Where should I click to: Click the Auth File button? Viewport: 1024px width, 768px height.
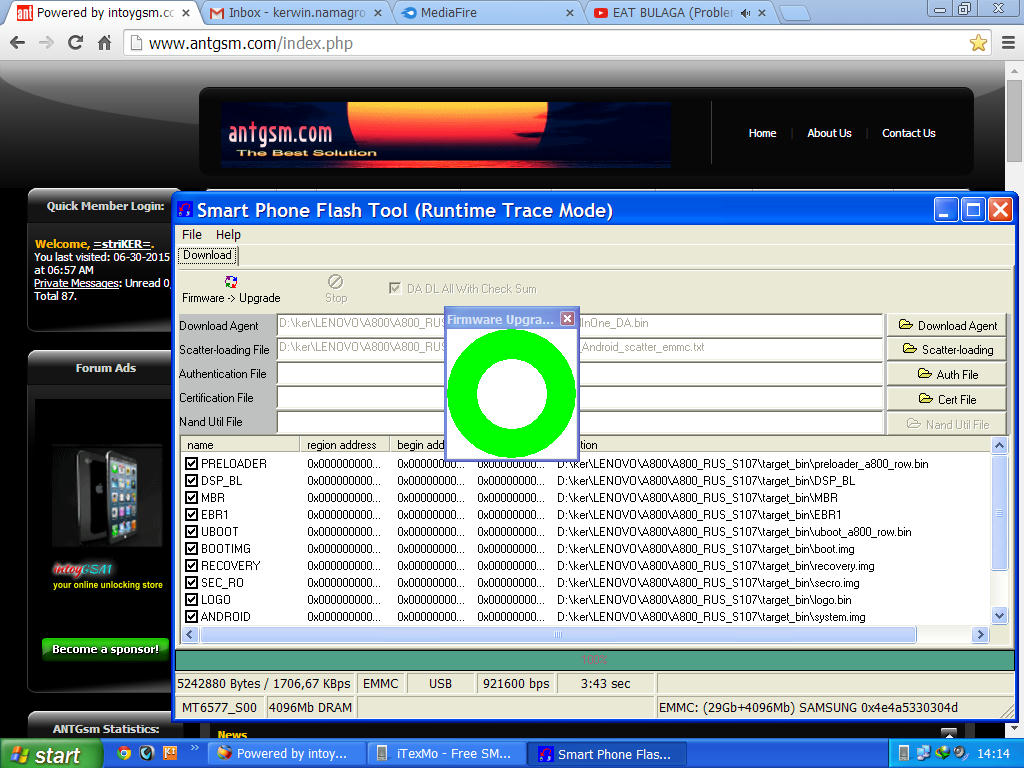[946, 374]
